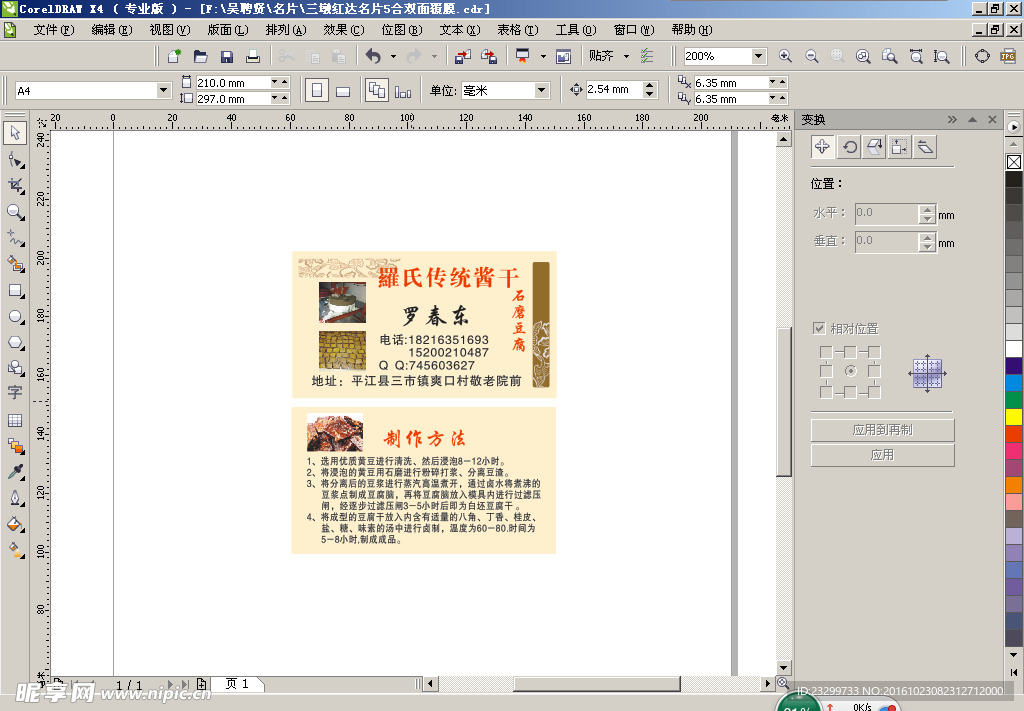
Task: Expand the A4 paper size dropdown
Action: (x=164, y=91)
